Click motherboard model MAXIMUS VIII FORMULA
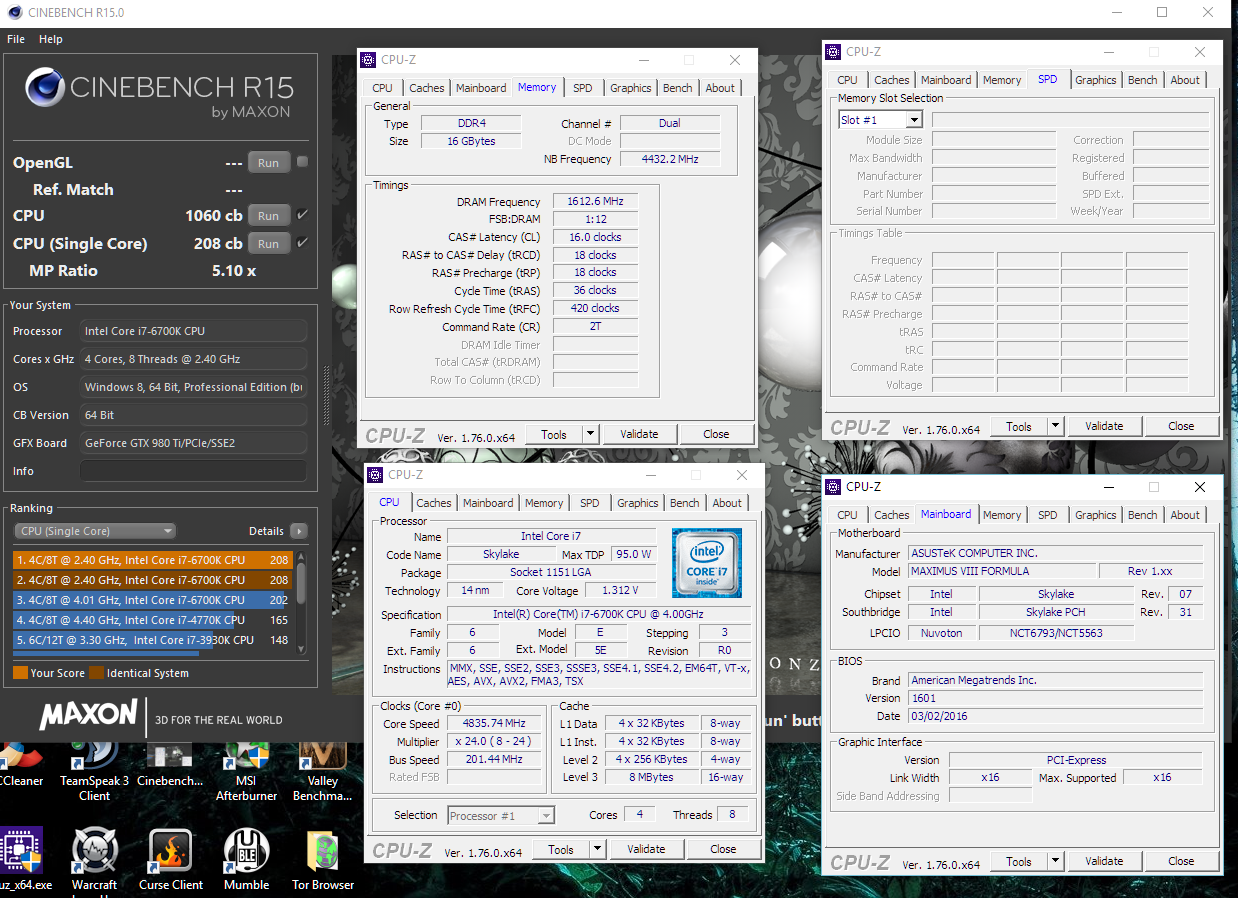This screenshot has height=898, width=1238. tap(1001, 572)
